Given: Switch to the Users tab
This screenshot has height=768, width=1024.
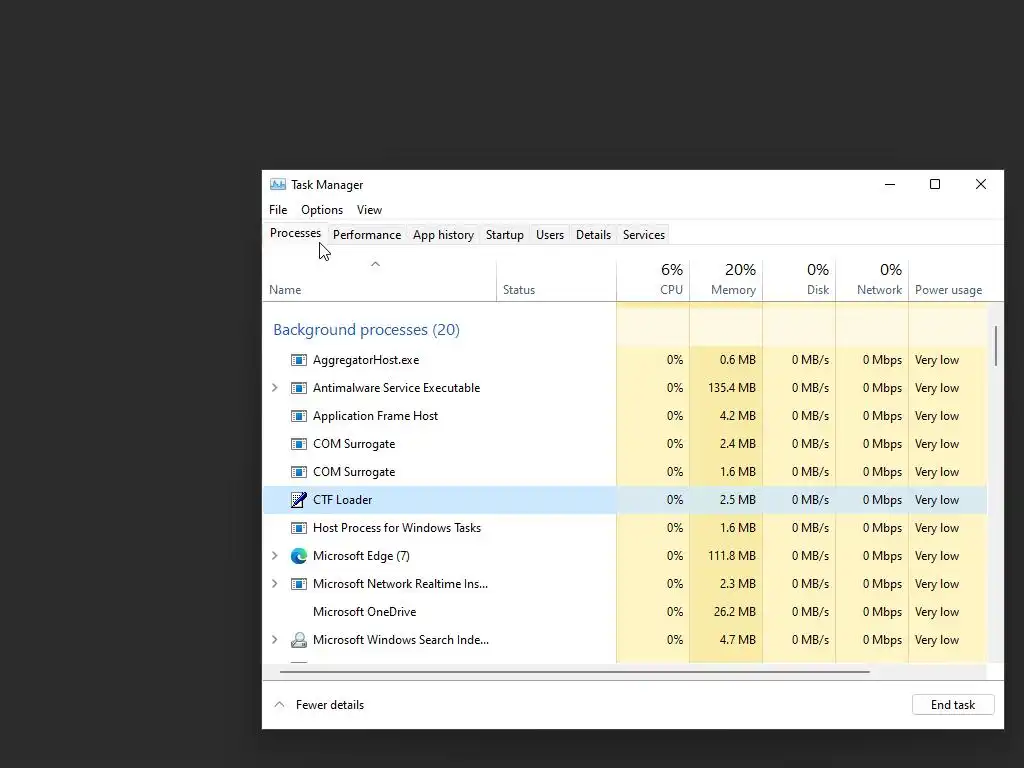Looking at the screenshot, I should [x=550, y=234].
